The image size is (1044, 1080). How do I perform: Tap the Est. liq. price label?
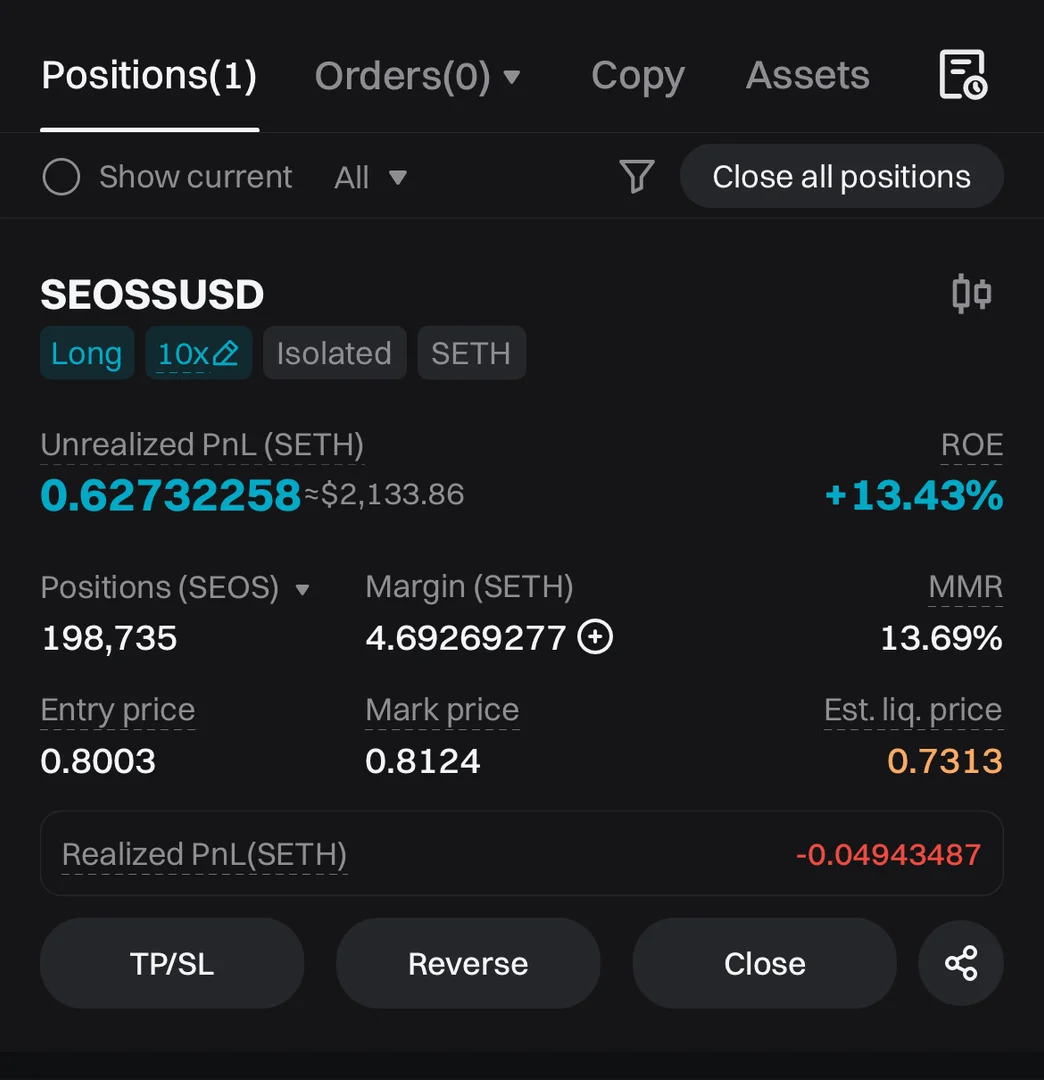(912, 710)
